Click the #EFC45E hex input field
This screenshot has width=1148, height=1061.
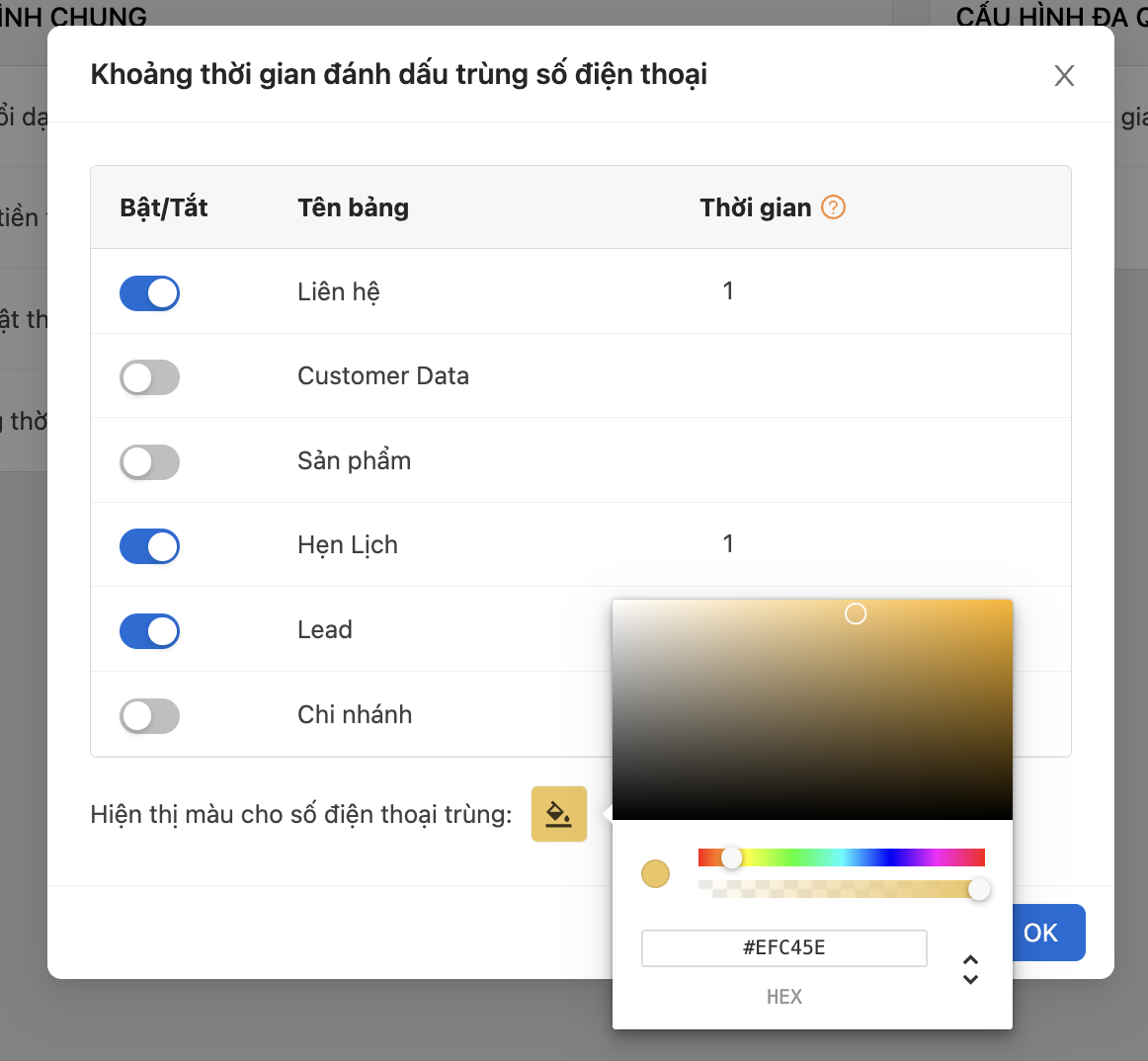coord(784,947)
